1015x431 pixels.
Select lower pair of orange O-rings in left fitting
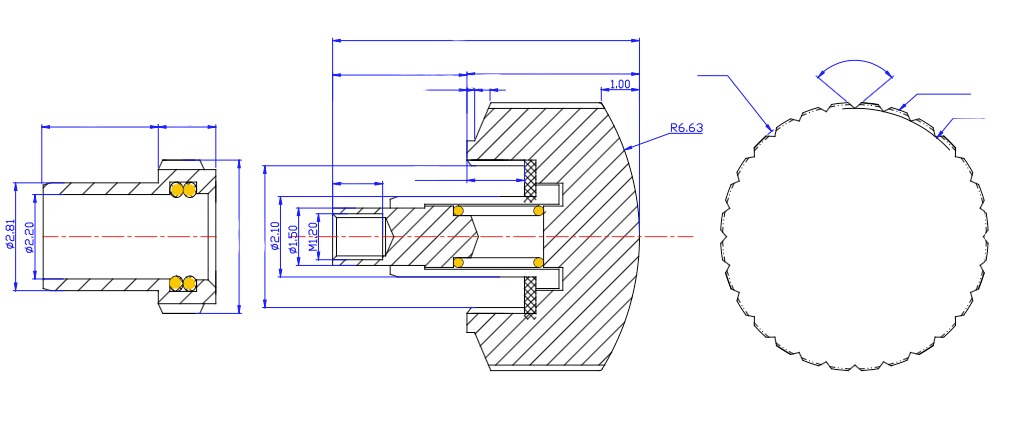click(x=182, y=284)
